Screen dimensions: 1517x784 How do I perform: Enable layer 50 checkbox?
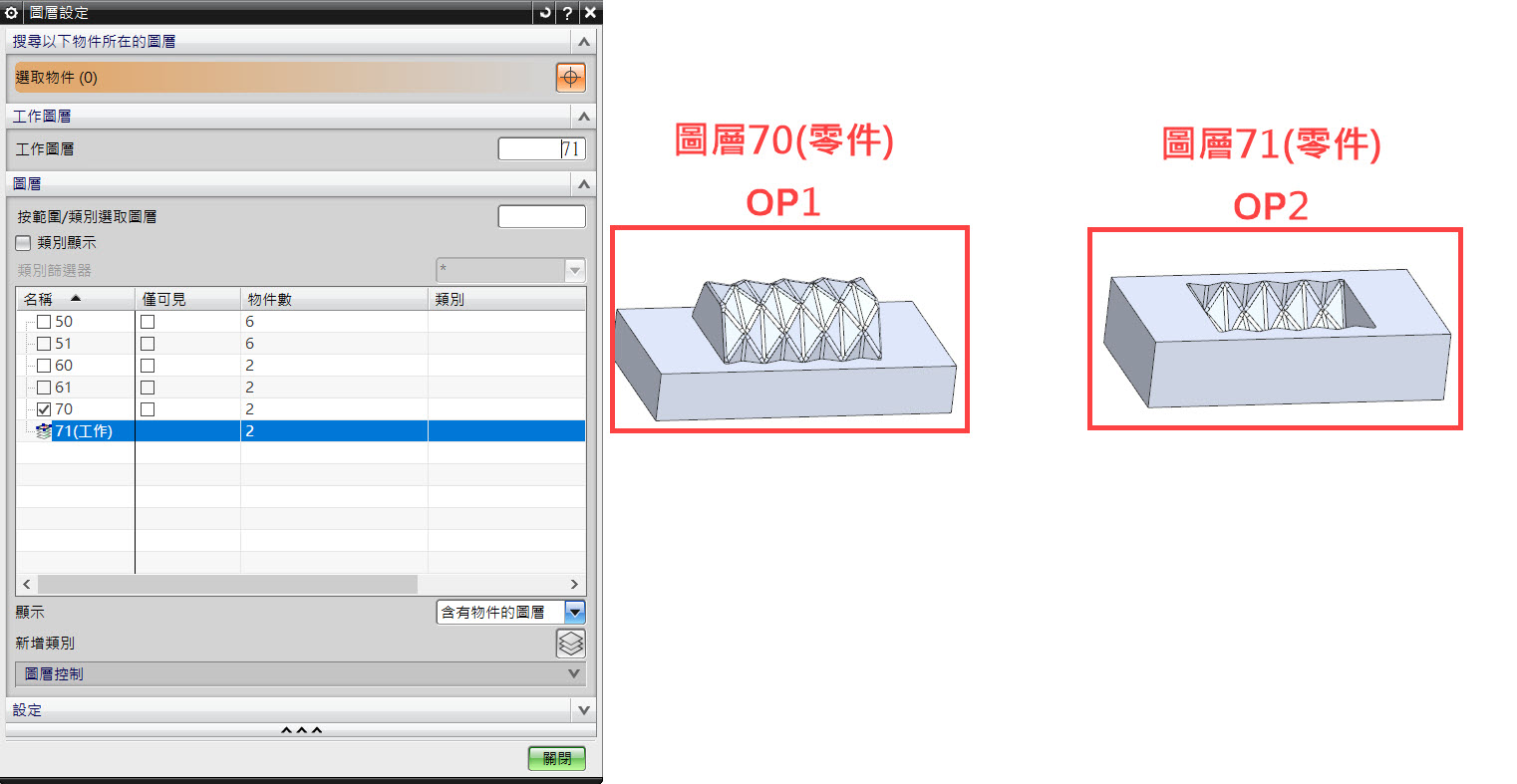tap(44, 322)
